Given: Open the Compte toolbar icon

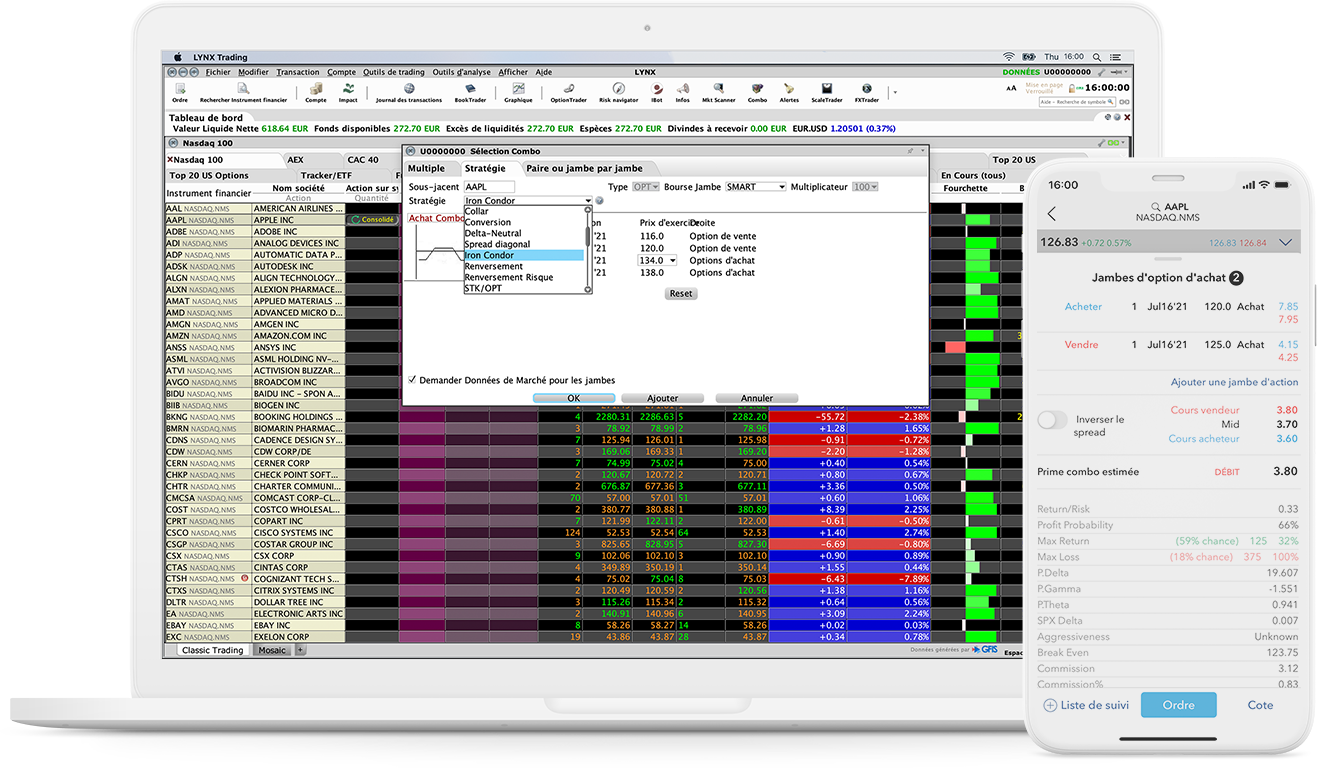Looking at the screenshot, I should pyautogui.click(x=316, y=93).
